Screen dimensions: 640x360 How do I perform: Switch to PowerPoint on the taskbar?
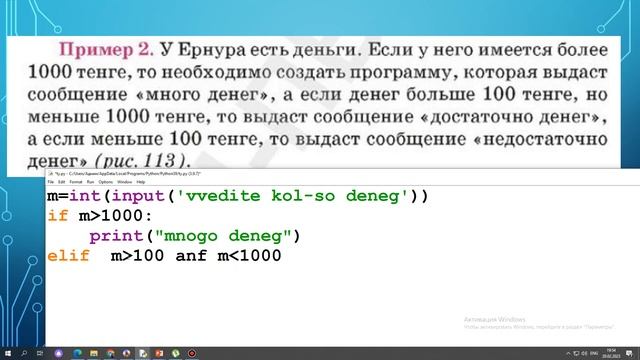[x=160, y=353]
